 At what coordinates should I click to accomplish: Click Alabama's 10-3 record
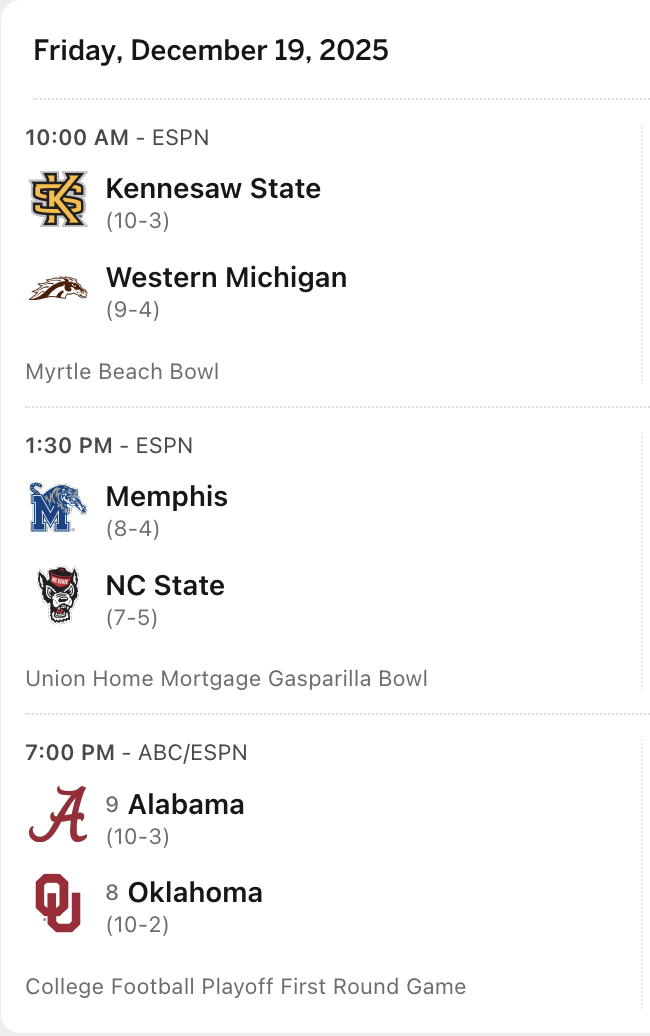tap(138, 836)
